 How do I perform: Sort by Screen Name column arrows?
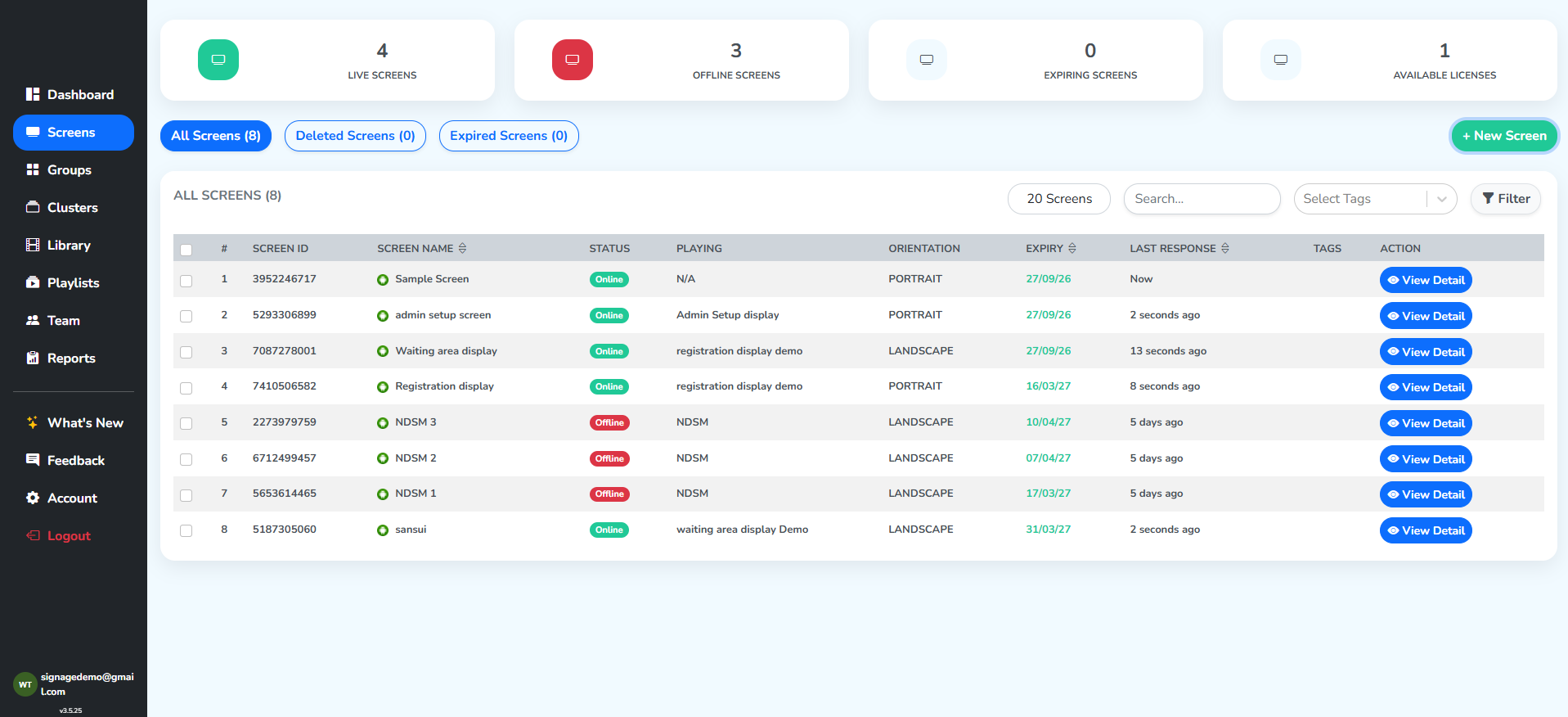[x=462, y=248]
